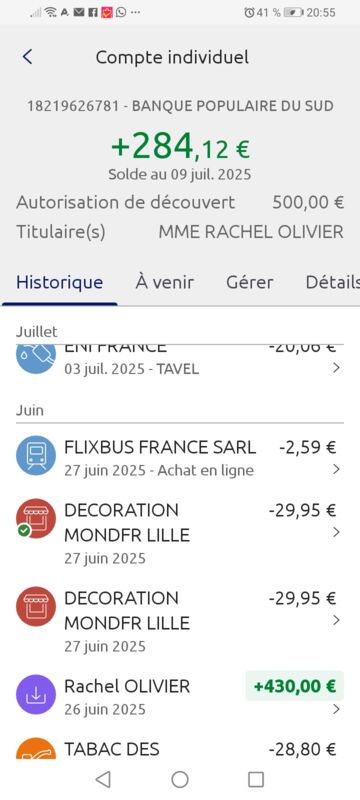The image size is (360, 800).
Task: Open chevron of first DECORATION MONDFR LILLE entry
Action: (336, 532)
